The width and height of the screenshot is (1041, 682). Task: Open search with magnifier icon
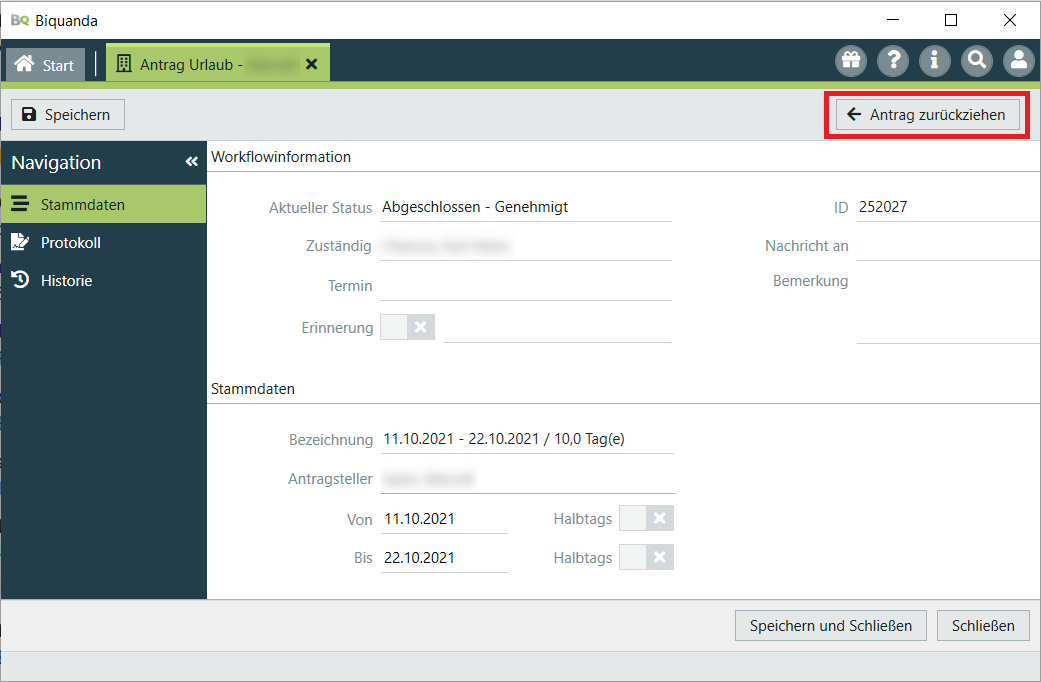977,61
